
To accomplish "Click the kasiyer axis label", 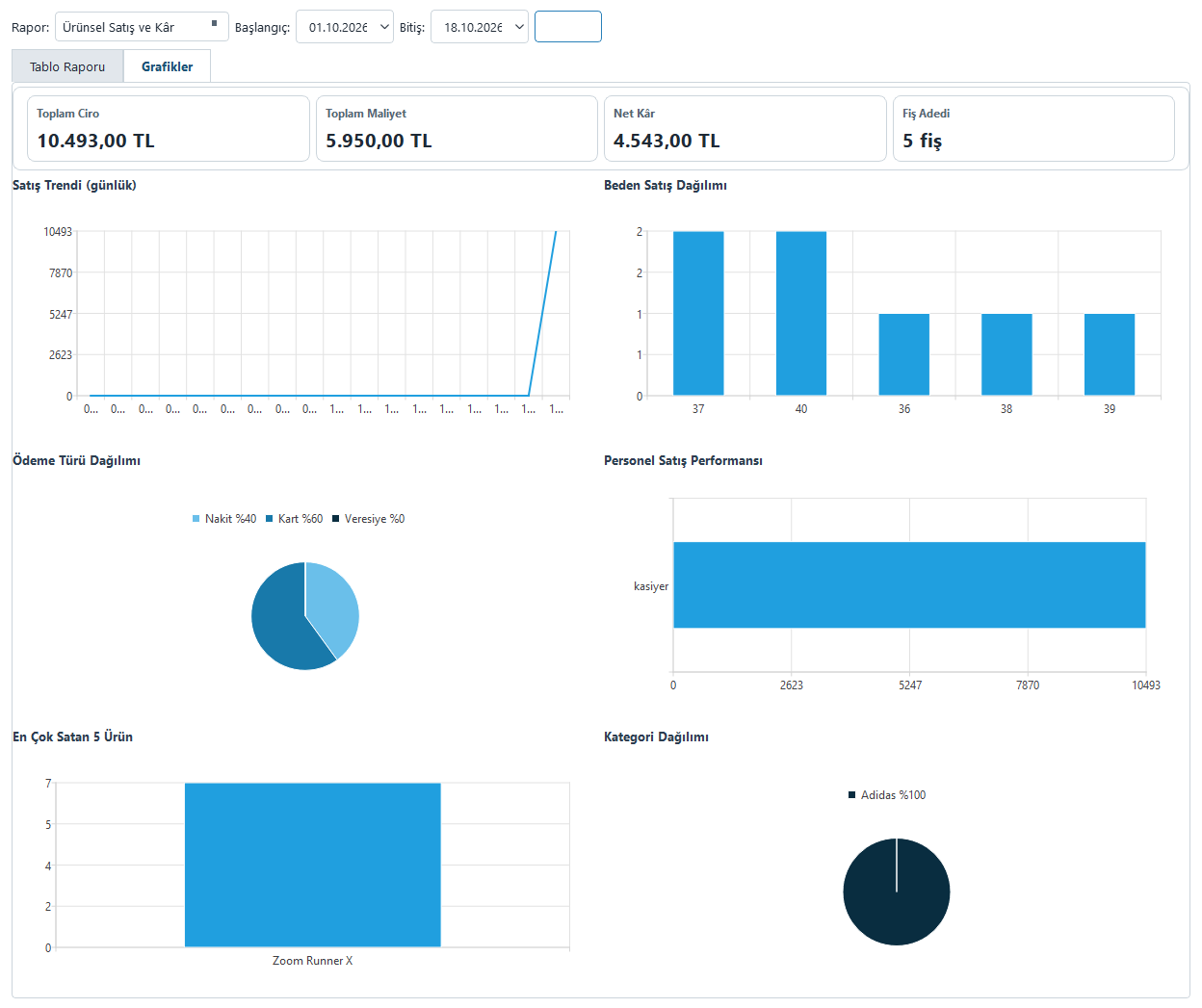I will [651, 586].
